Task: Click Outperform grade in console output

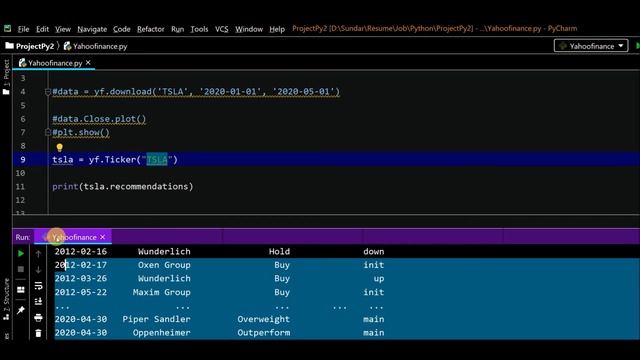Action: [x=264, y=333]
